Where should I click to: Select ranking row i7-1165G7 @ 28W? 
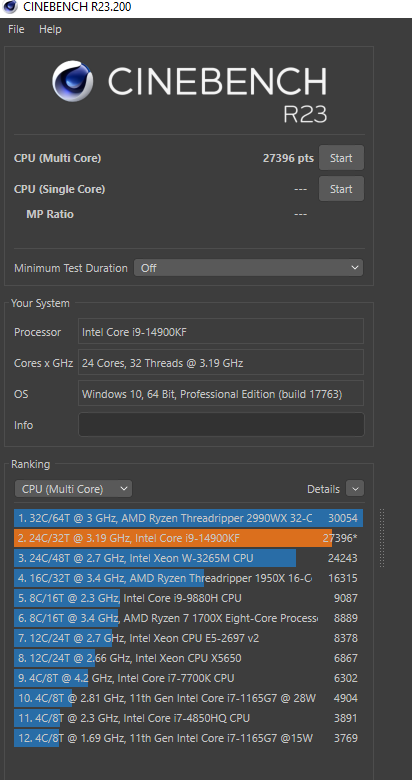click(189, 698)
